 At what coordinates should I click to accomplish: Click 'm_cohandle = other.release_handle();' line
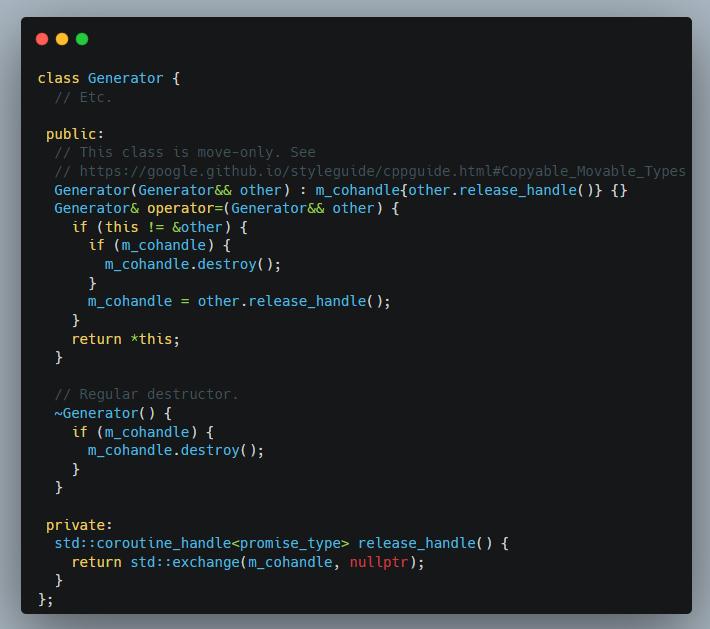tap(239, 302)
